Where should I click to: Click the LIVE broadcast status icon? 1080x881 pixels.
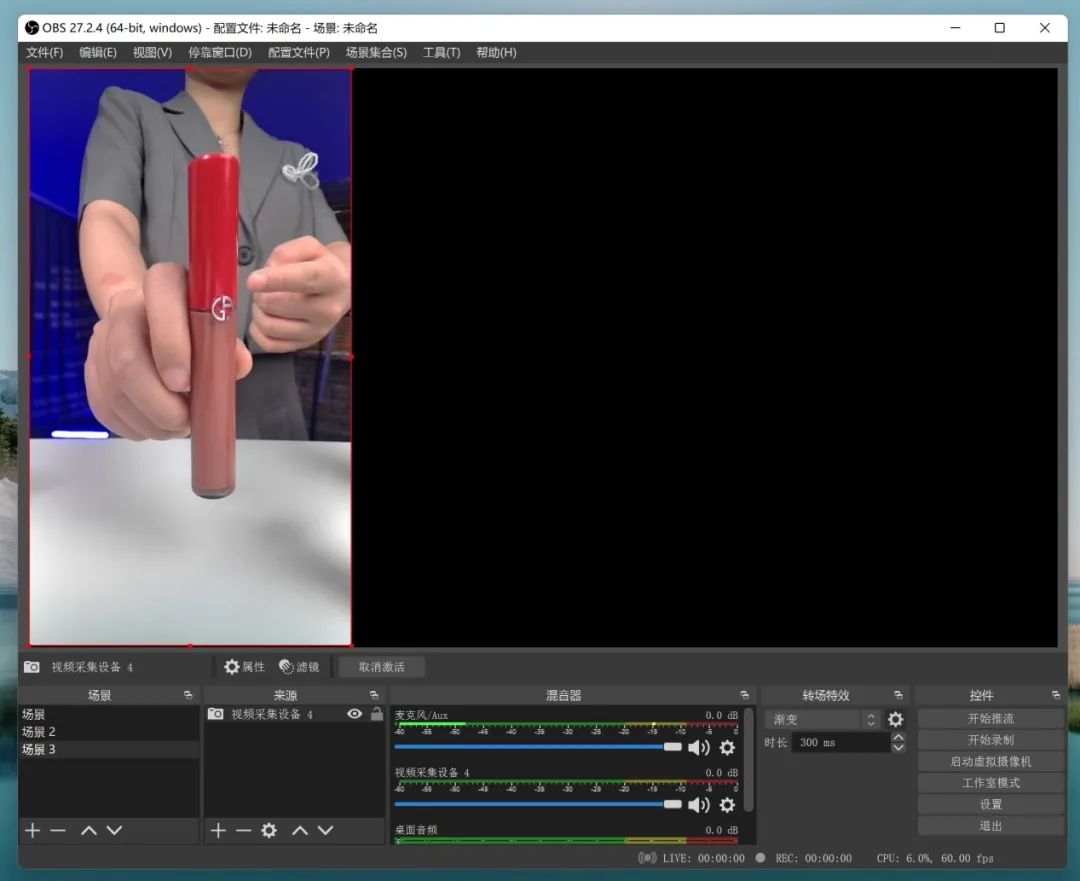coord(647,858)
